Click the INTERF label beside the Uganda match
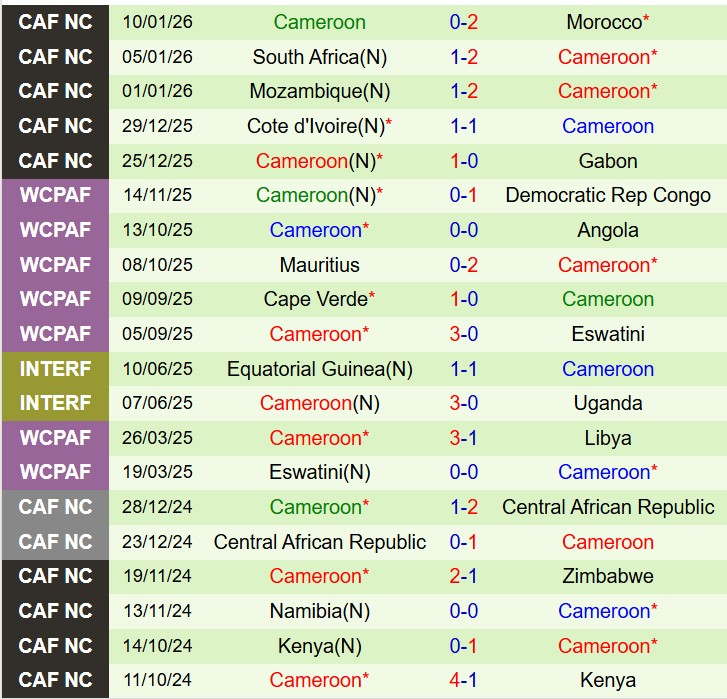Image resolution: width=727 pixels, height=699 pixels. point(55,403)
